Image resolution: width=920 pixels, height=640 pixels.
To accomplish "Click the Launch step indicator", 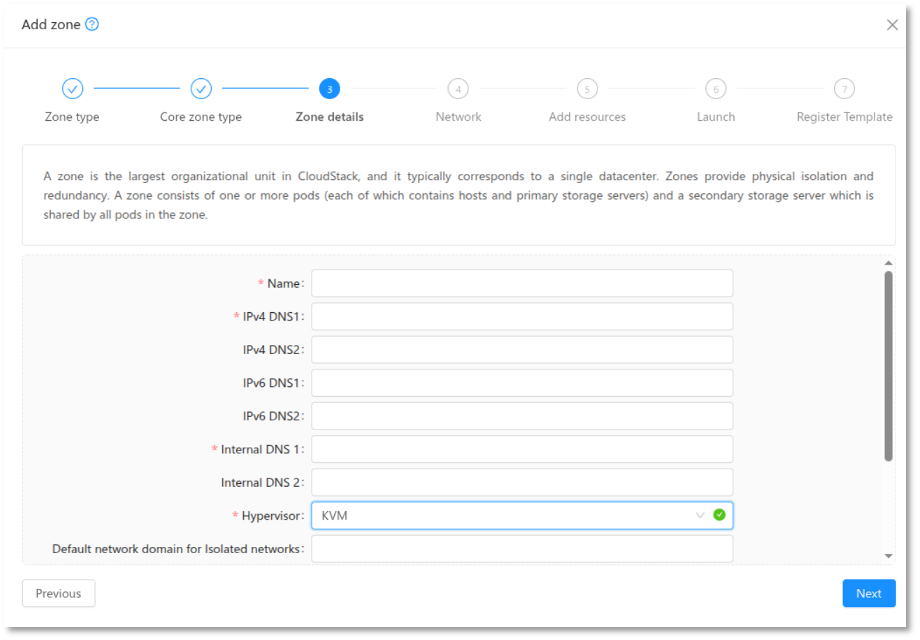I will (715, 88).
